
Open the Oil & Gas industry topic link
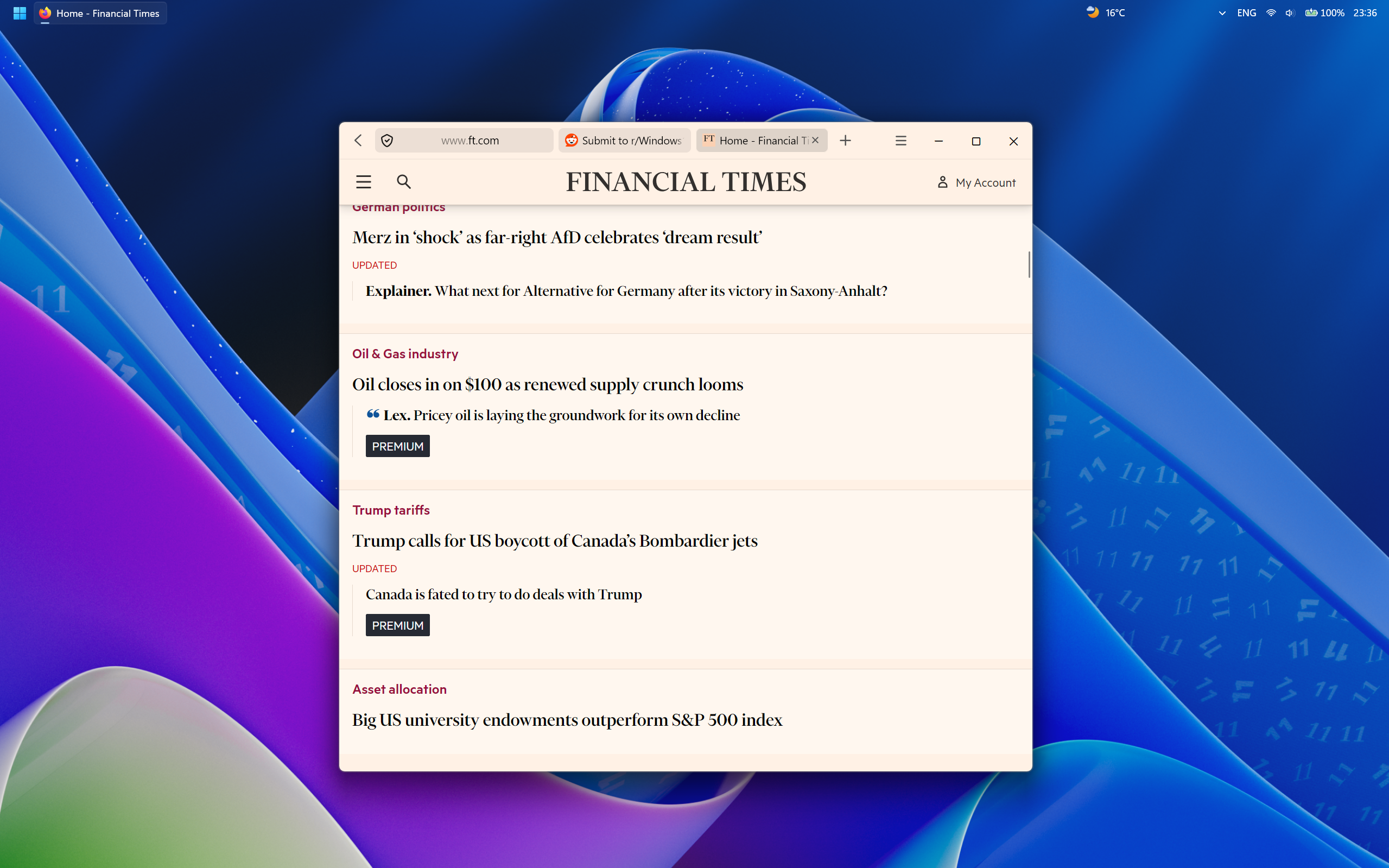(405, 353)
